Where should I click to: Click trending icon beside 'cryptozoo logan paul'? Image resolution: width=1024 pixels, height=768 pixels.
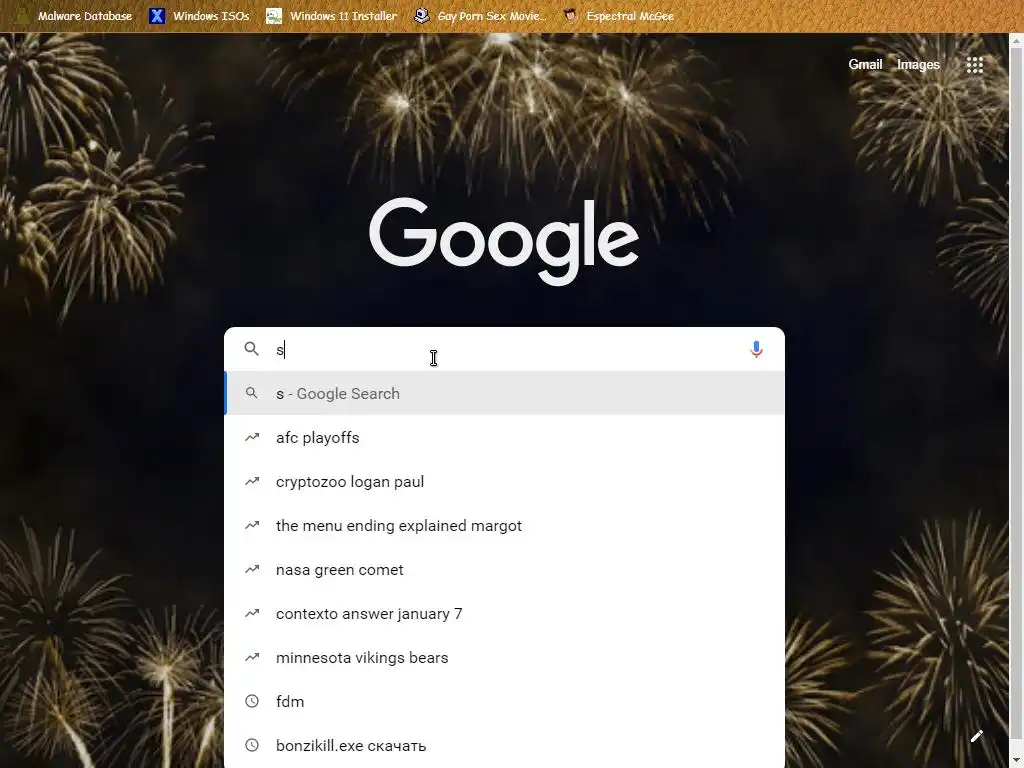(x=252, y=481)
